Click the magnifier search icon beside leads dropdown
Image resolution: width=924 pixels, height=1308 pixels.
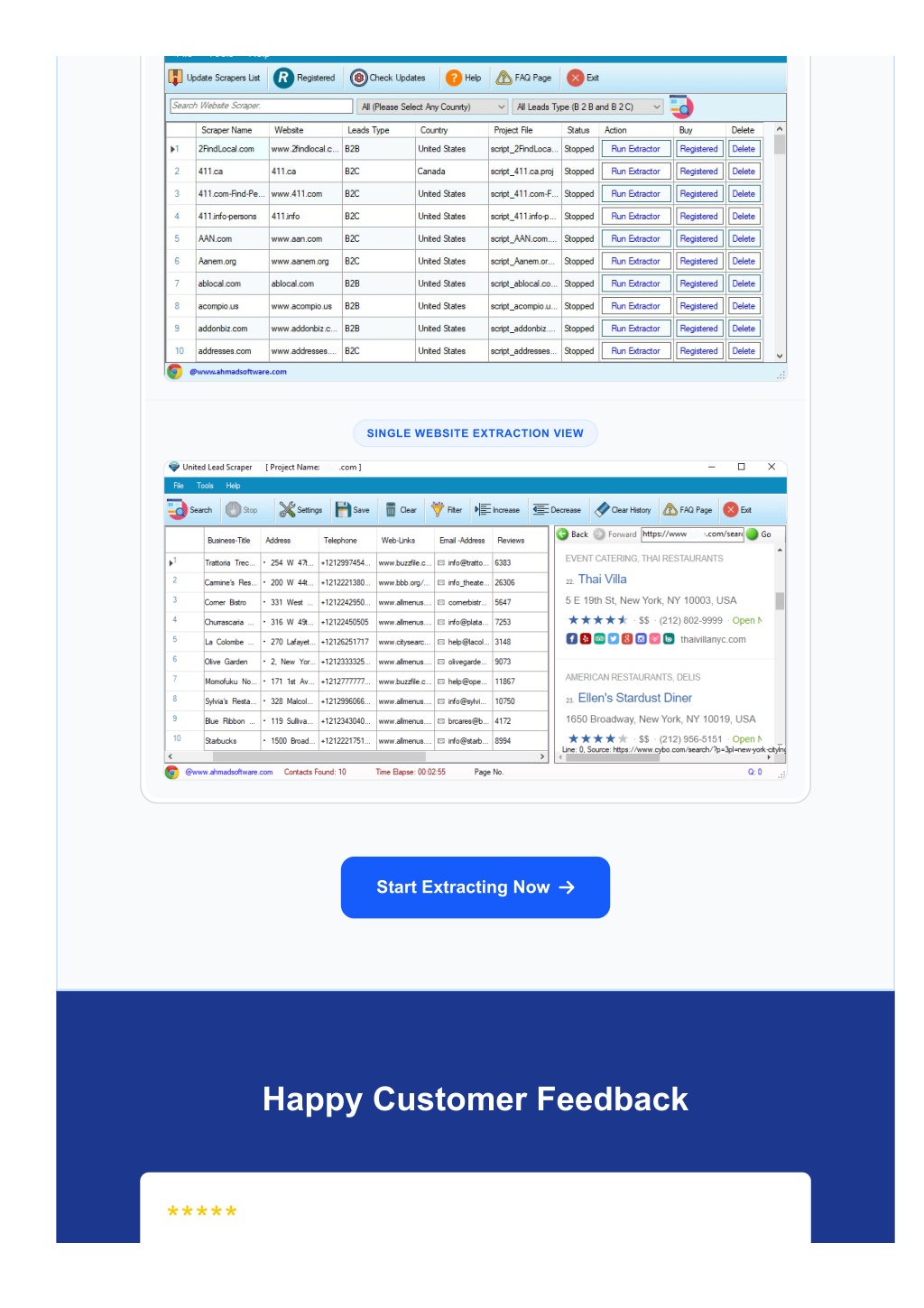pyautogui.click(x=681, y=107)
